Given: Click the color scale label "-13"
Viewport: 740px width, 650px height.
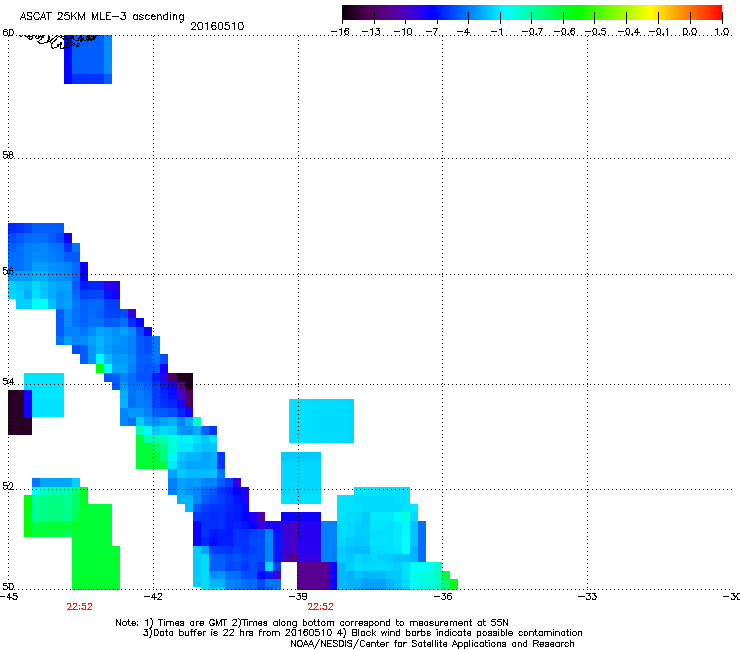Looking at the screenshot, I should coord(371,32).
